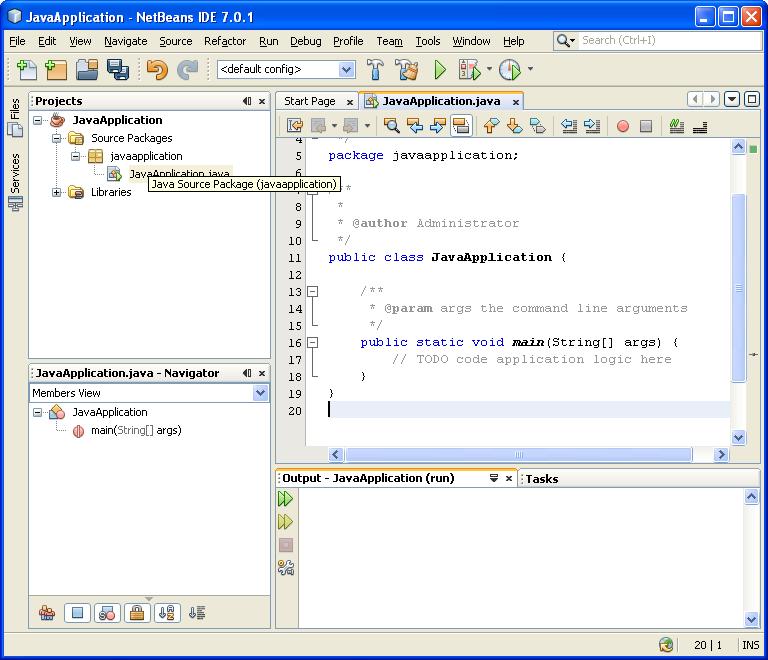Select the Libraries tree node

coord(111,192)
